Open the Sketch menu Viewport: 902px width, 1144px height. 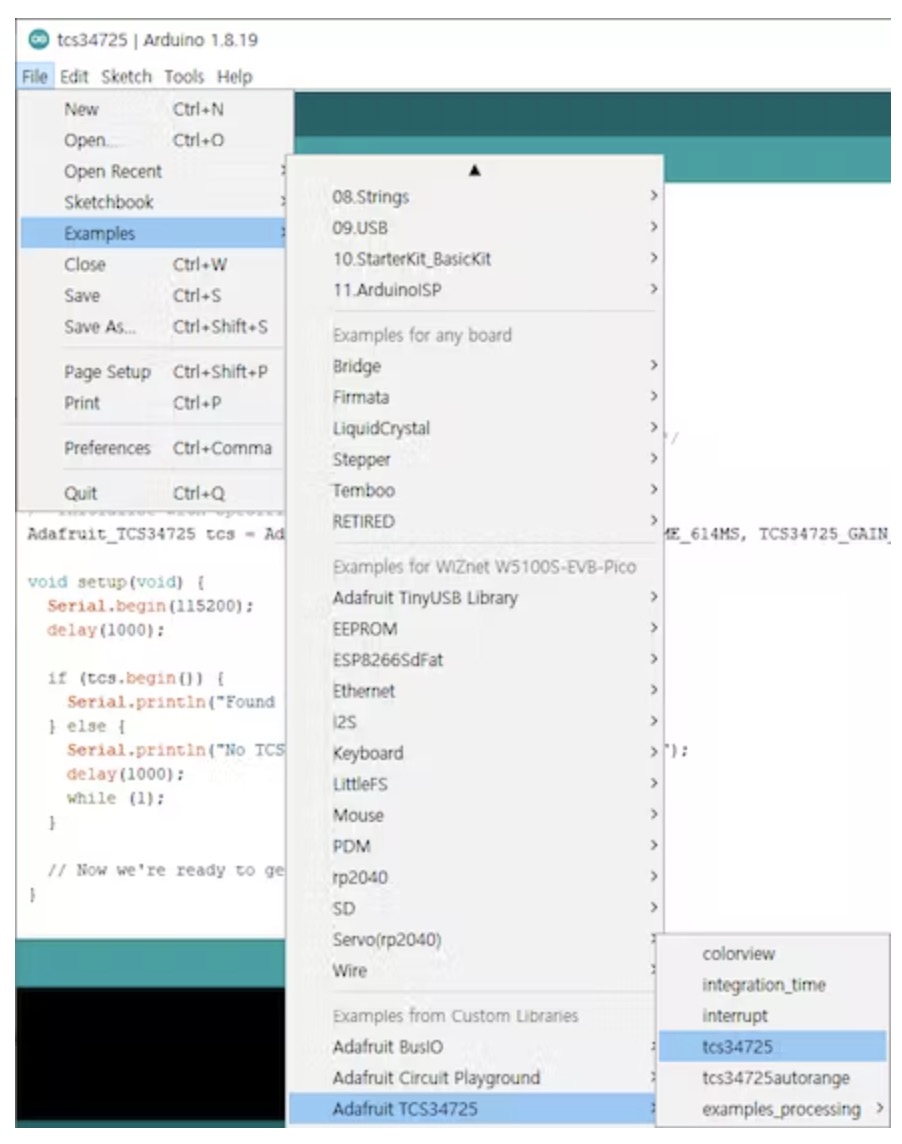point(126,76)
